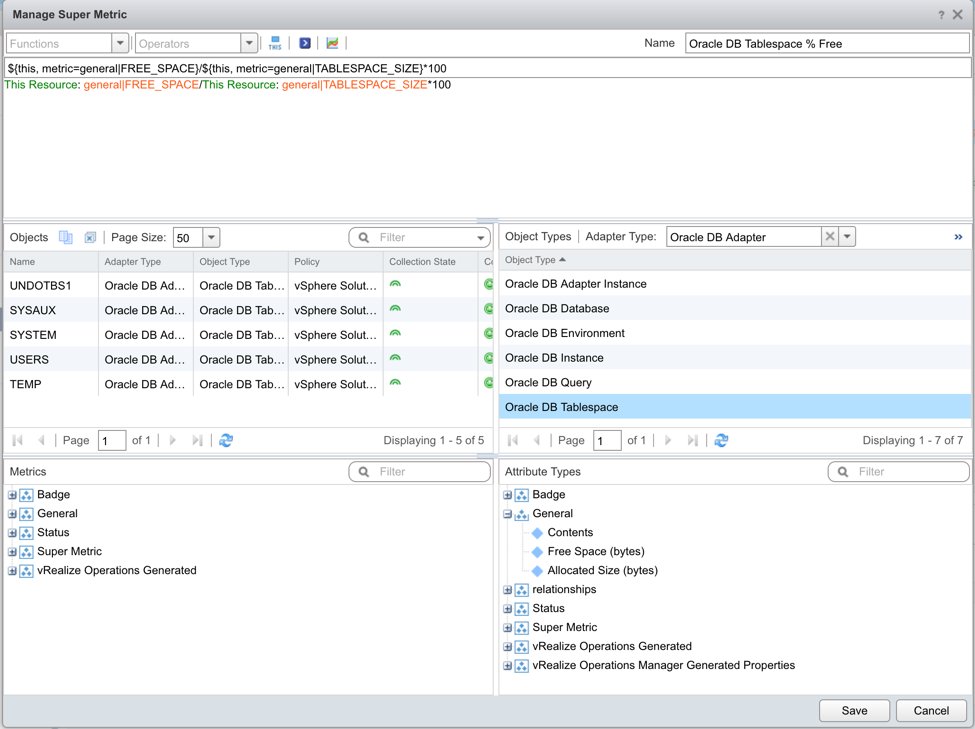Screen dimensions: 975x729
Task: Select the Oracle DB Query object type
Action: click(x=735, y=383)
